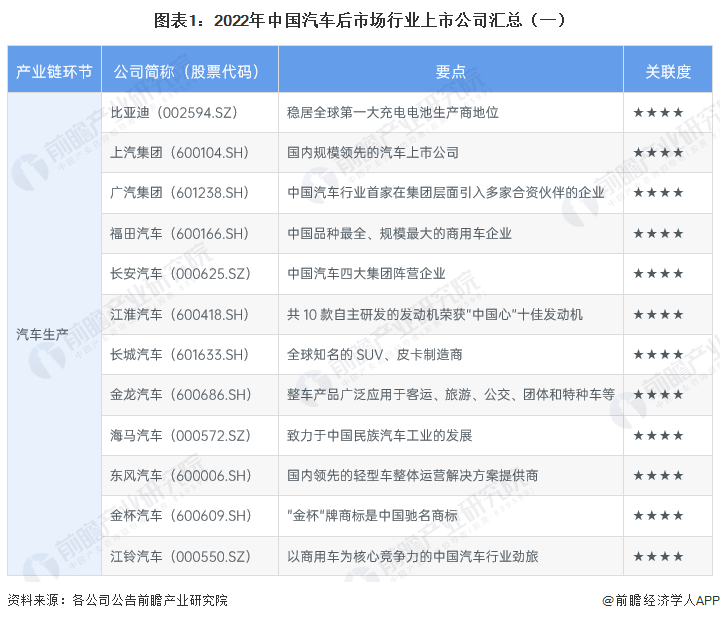Click 中国汽车行业首家在集团层面引入多家合资伙伴的企业
Screen dimensions: 720x621
tap(445, 193)
